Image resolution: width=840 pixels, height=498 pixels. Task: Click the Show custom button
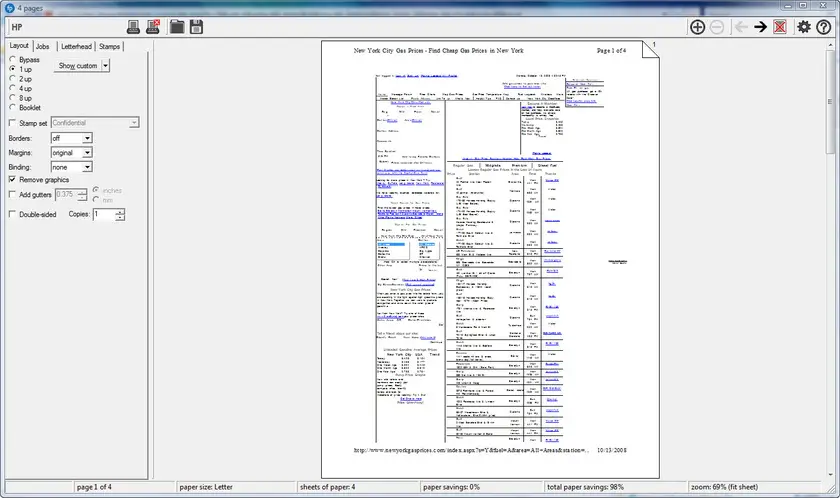[x=78, y=65]
